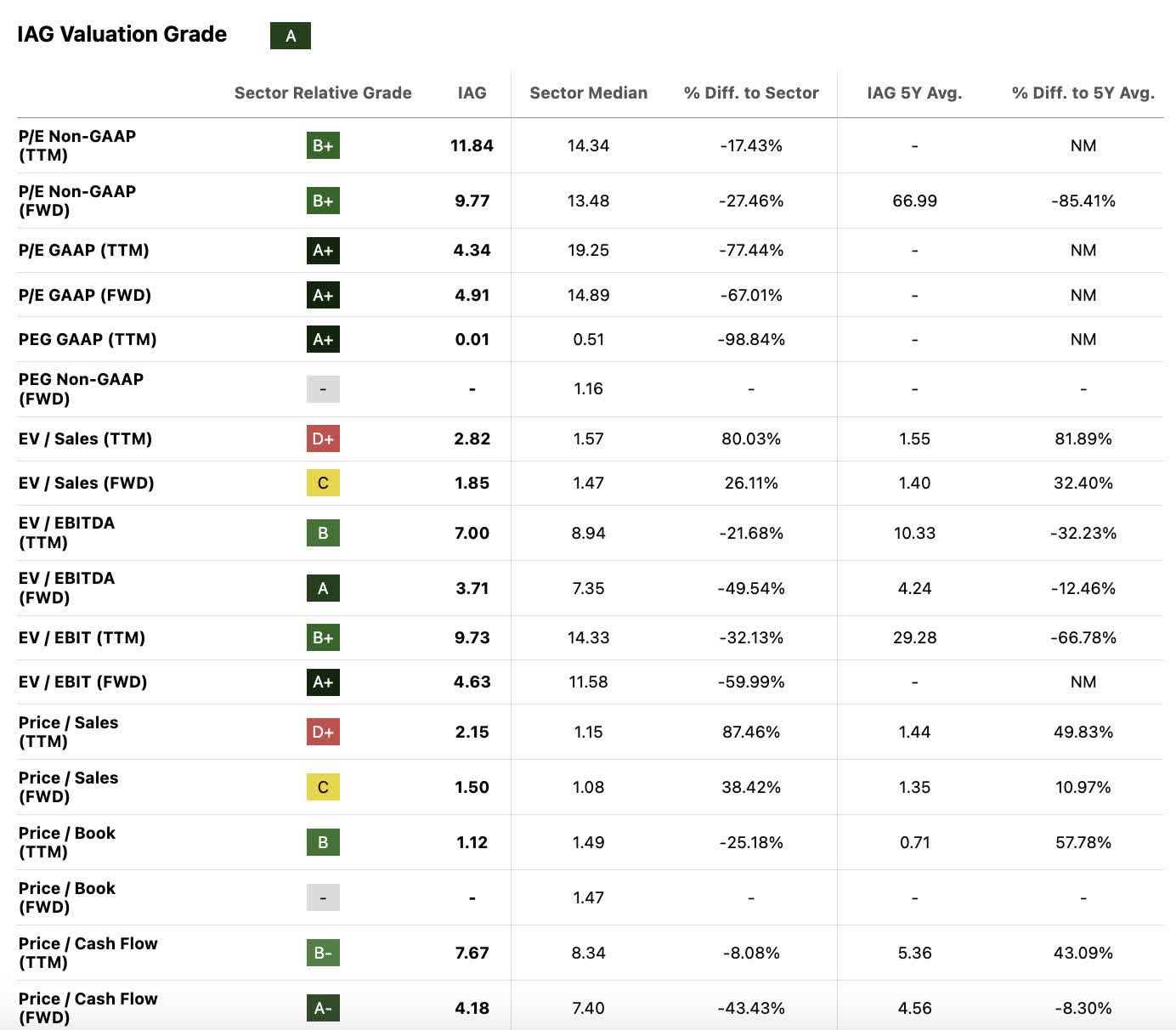
Task: Select the EV / Sales (FWD) row label
Action: click(86, 483)
